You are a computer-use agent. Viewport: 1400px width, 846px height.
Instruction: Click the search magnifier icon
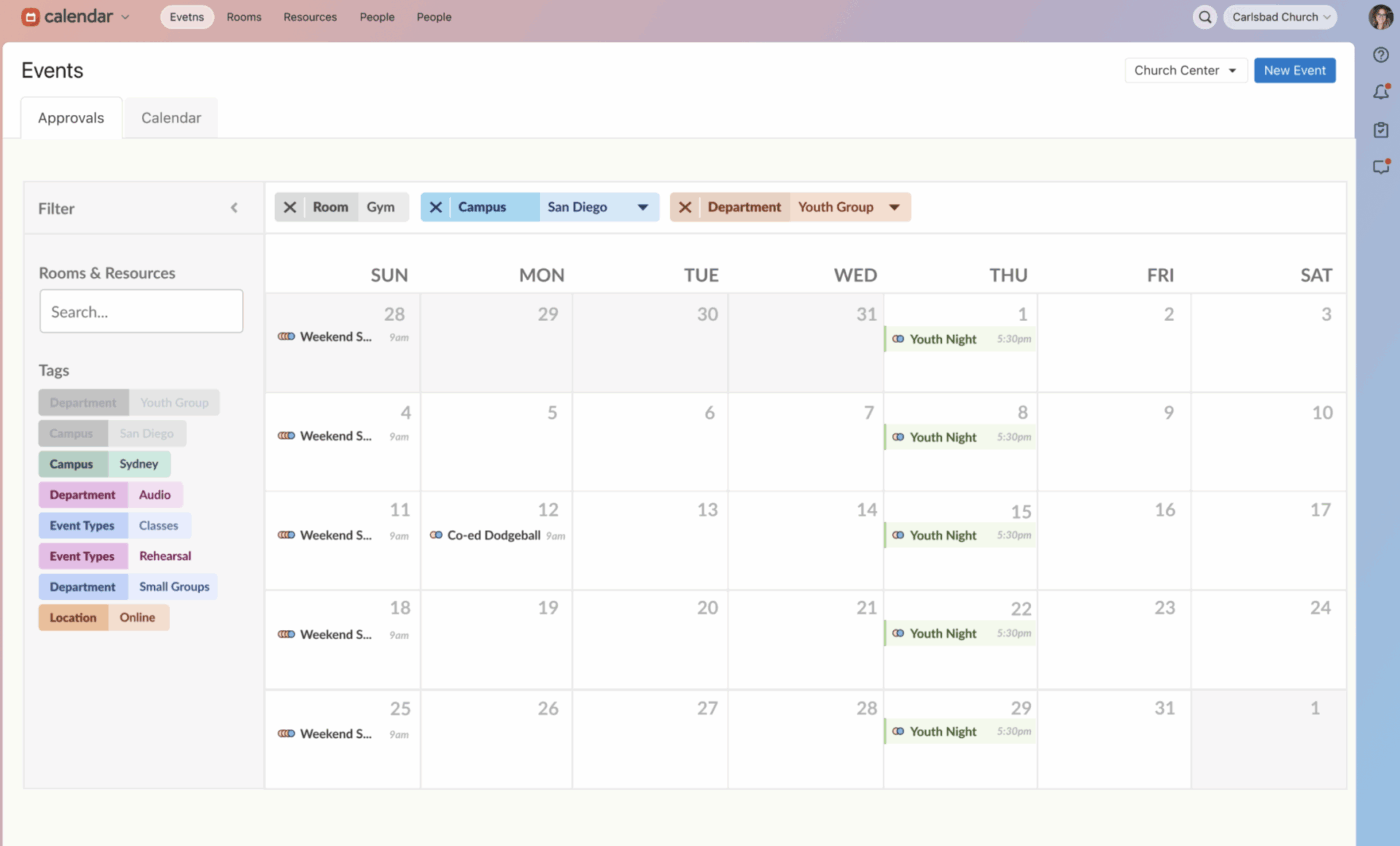point(1205,17)
